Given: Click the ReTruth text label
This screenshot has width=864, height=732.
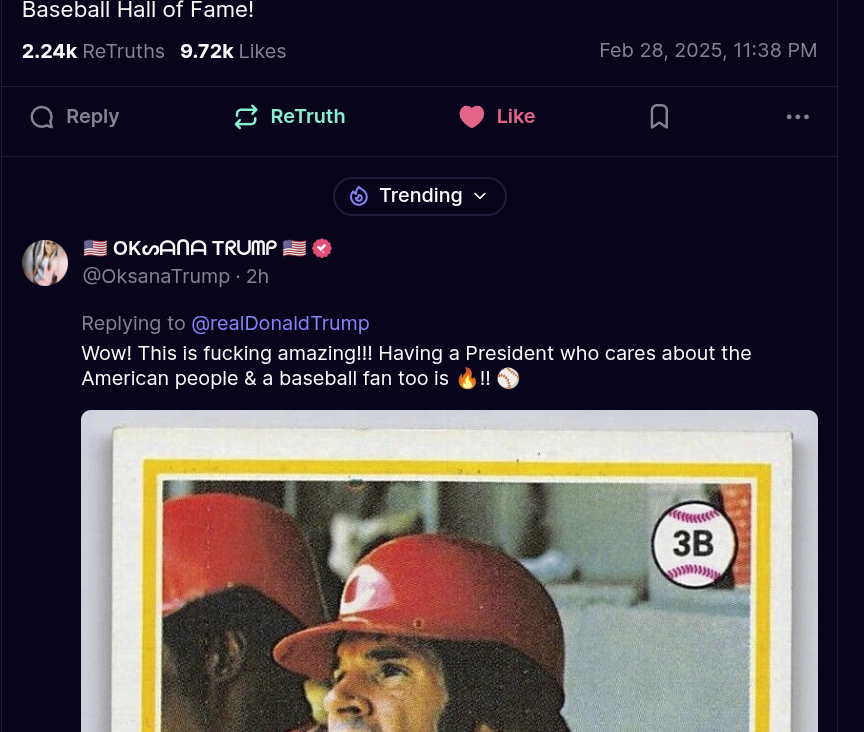Looking at the screenshot, I should click(307, 116).
